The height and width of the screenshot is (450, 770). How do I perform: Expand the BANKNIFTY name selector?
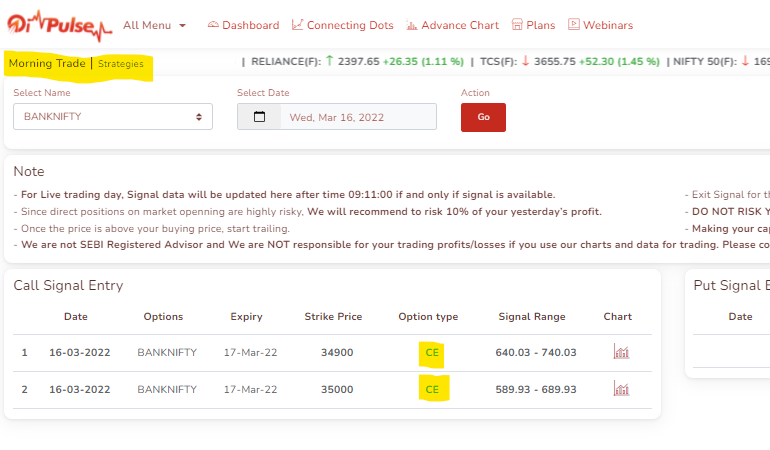tap(113, 116)
